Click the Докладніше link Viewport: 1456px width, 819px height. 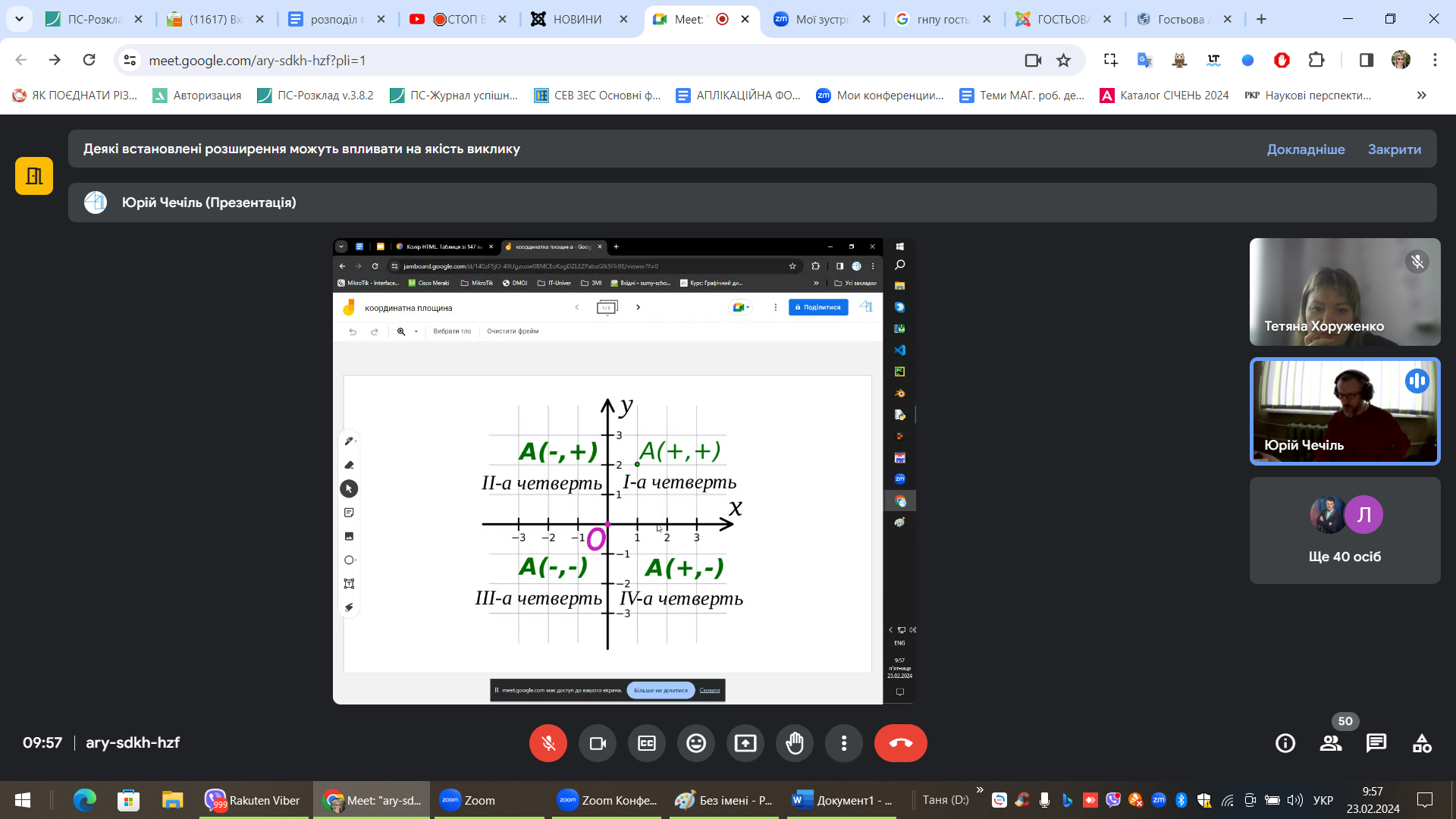(x=1306, y=149)
